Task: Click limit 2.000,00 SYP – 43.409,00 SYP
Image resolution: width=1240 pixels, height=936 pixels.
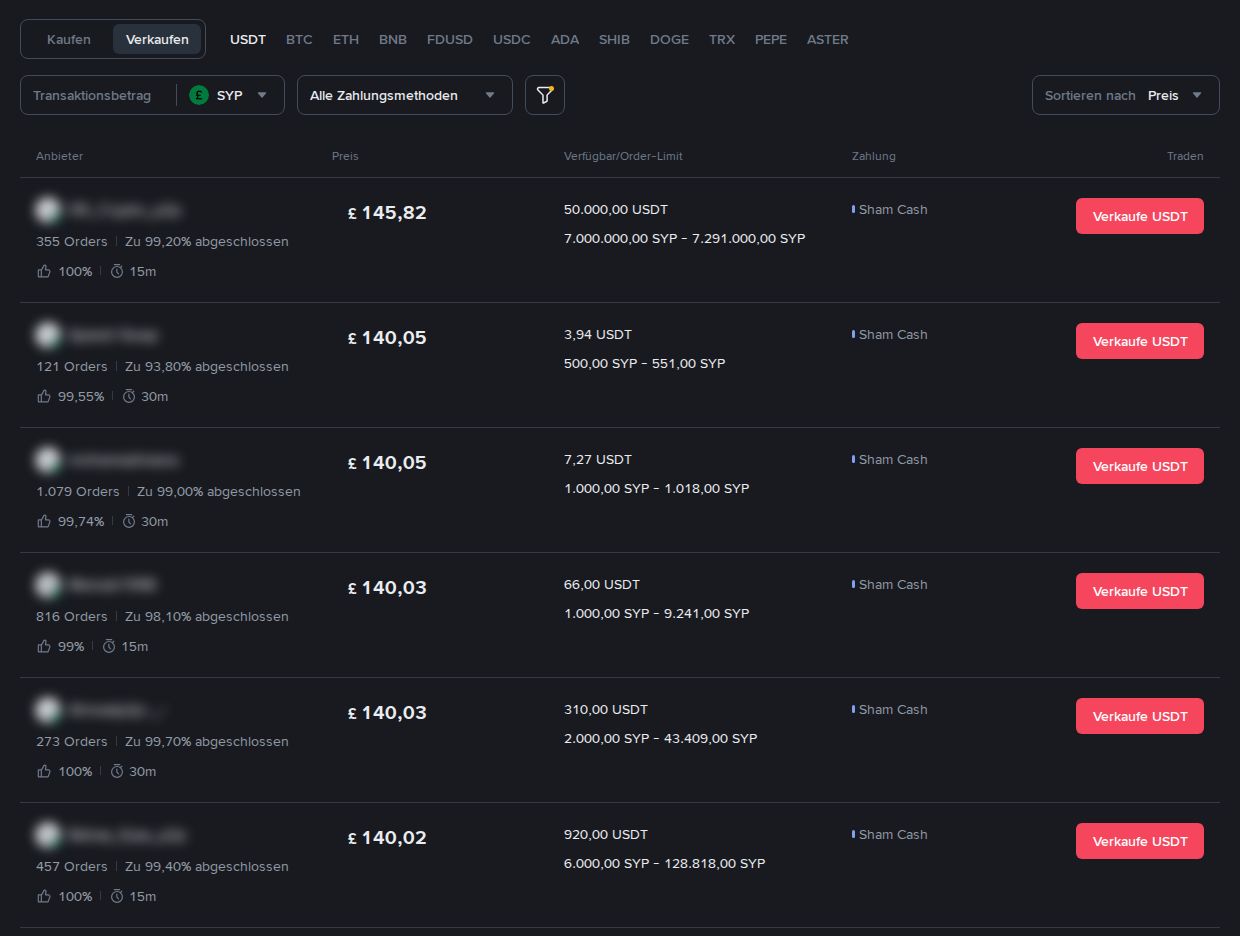Action: pos(661,739)
